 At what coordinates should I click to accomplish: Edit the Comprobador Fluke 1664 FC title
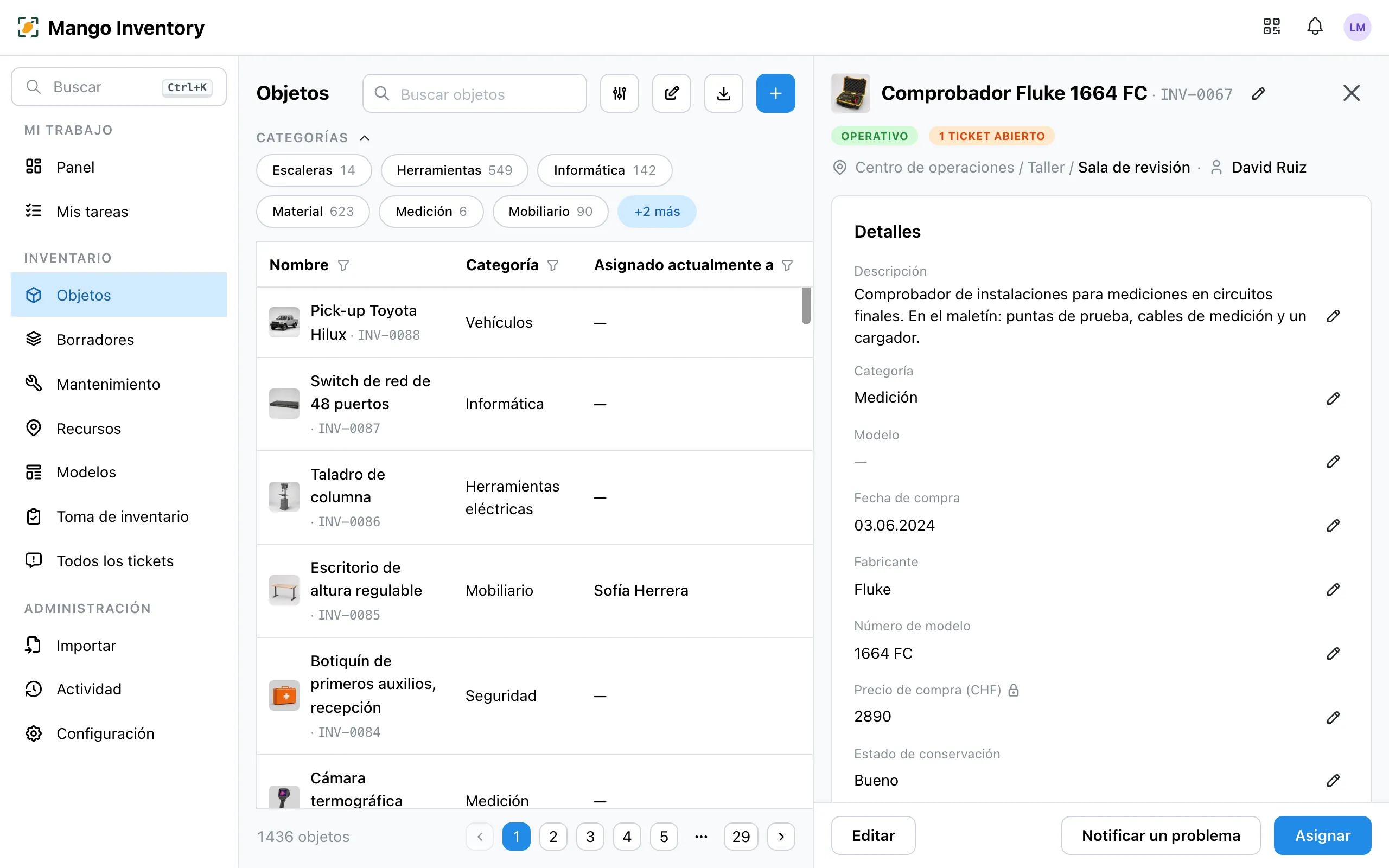click(x=1258, y=93)
